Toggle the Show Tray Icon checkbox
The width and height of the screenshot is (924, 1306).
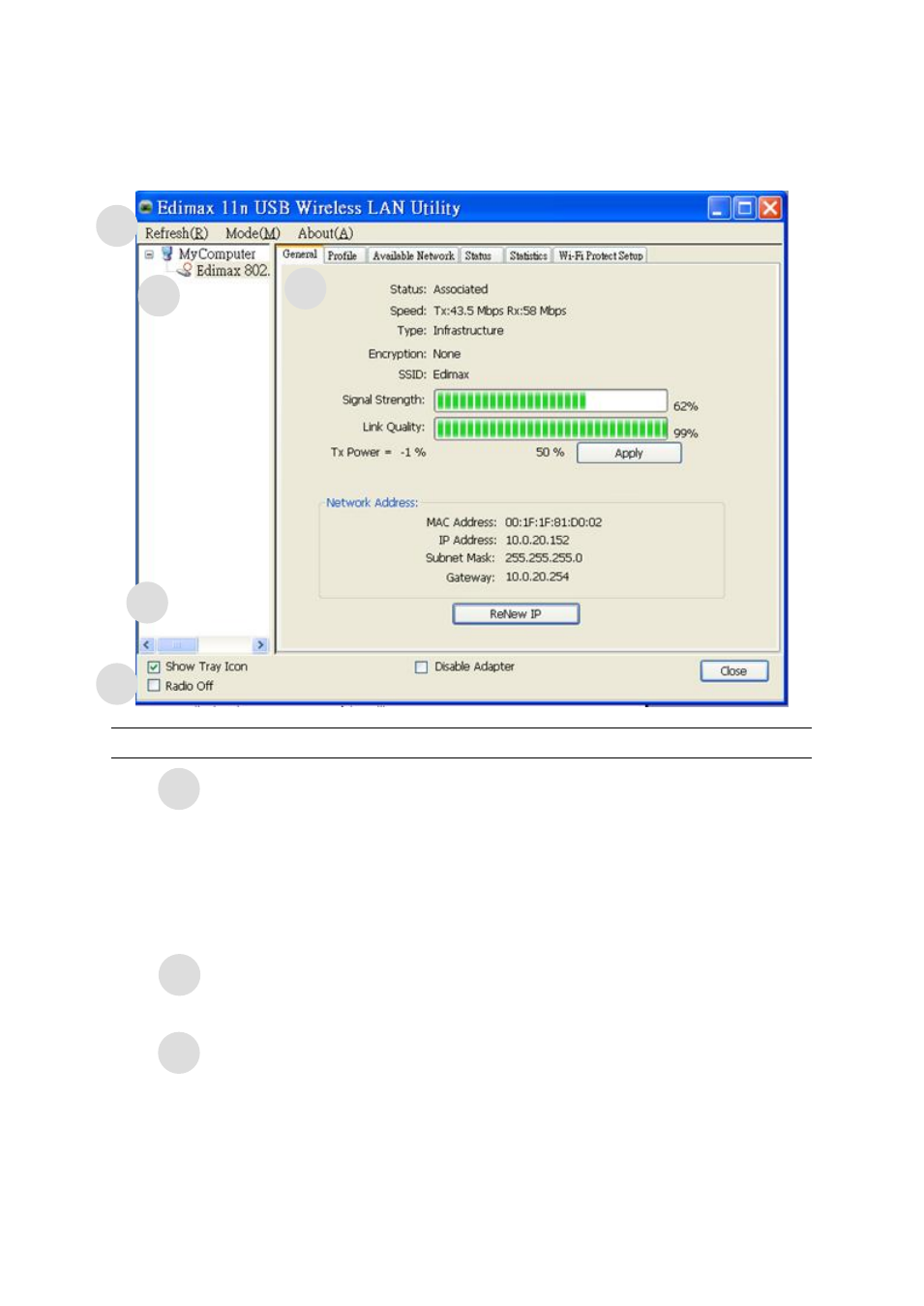pyautogui.click(x=154, y=668)
